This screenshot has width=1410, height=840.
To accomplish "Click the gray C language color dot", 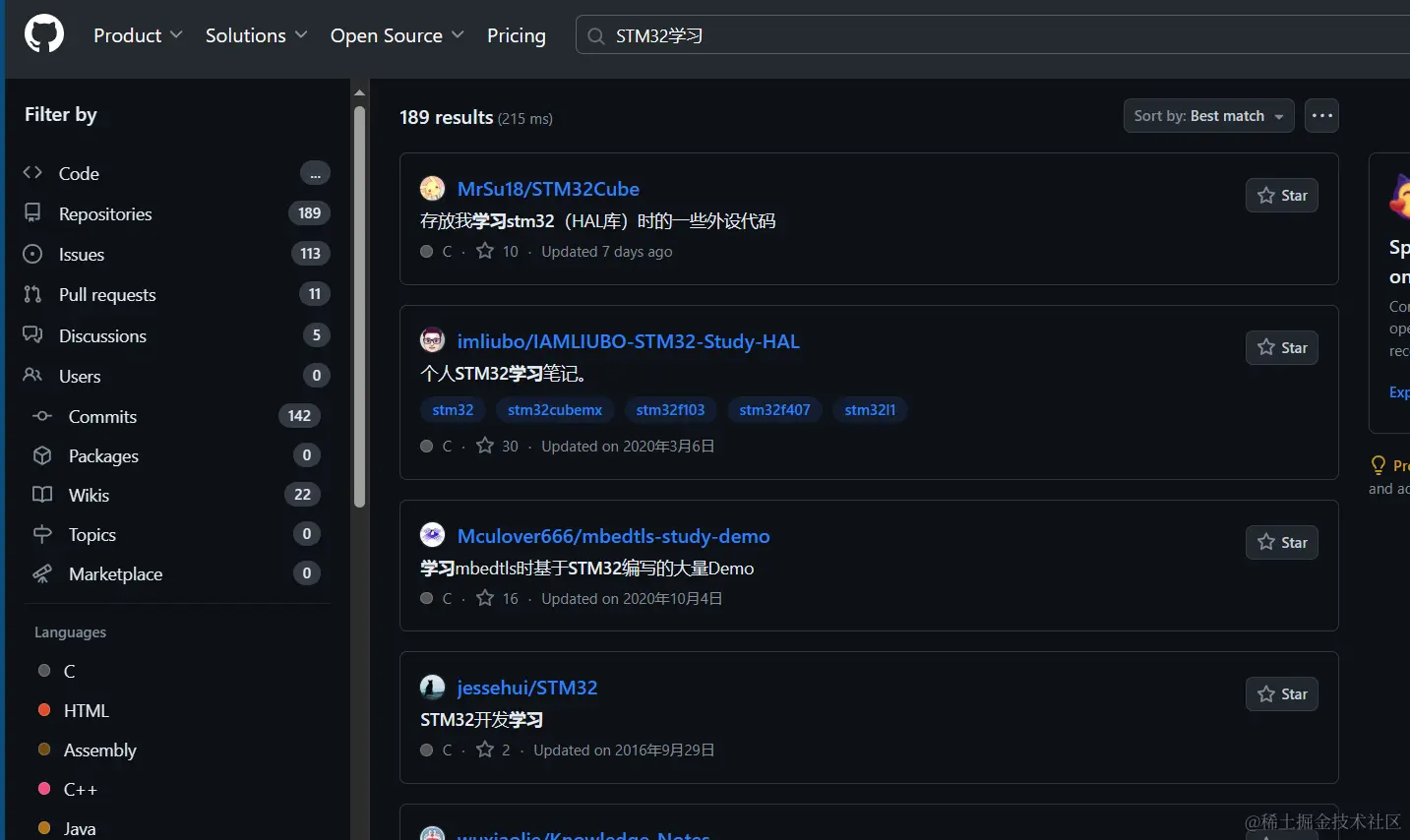I will point(44,670).
